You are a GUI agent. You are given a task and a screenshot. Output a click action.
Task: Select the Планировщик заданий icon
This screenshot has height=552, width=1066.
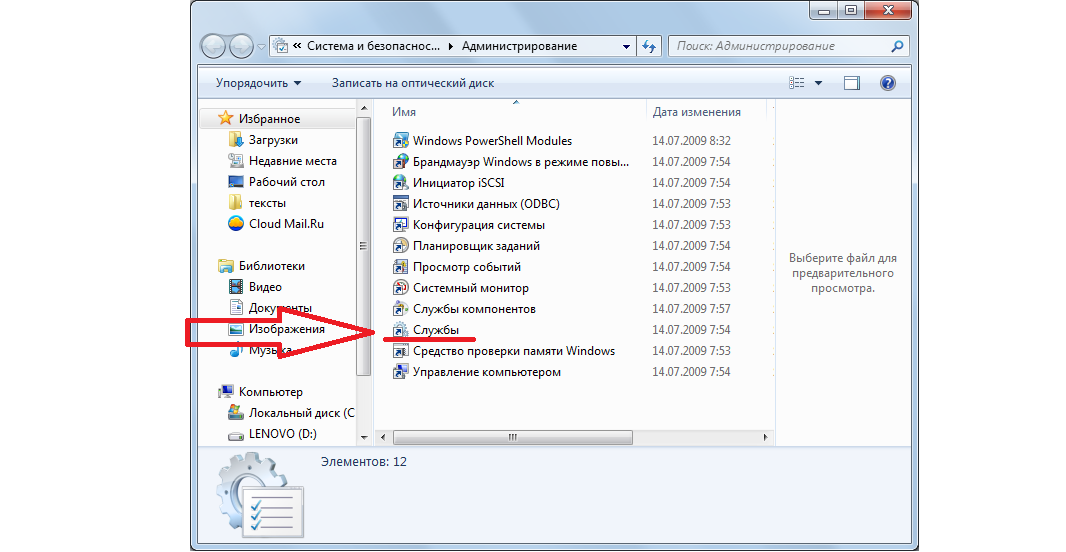(400, 246)
